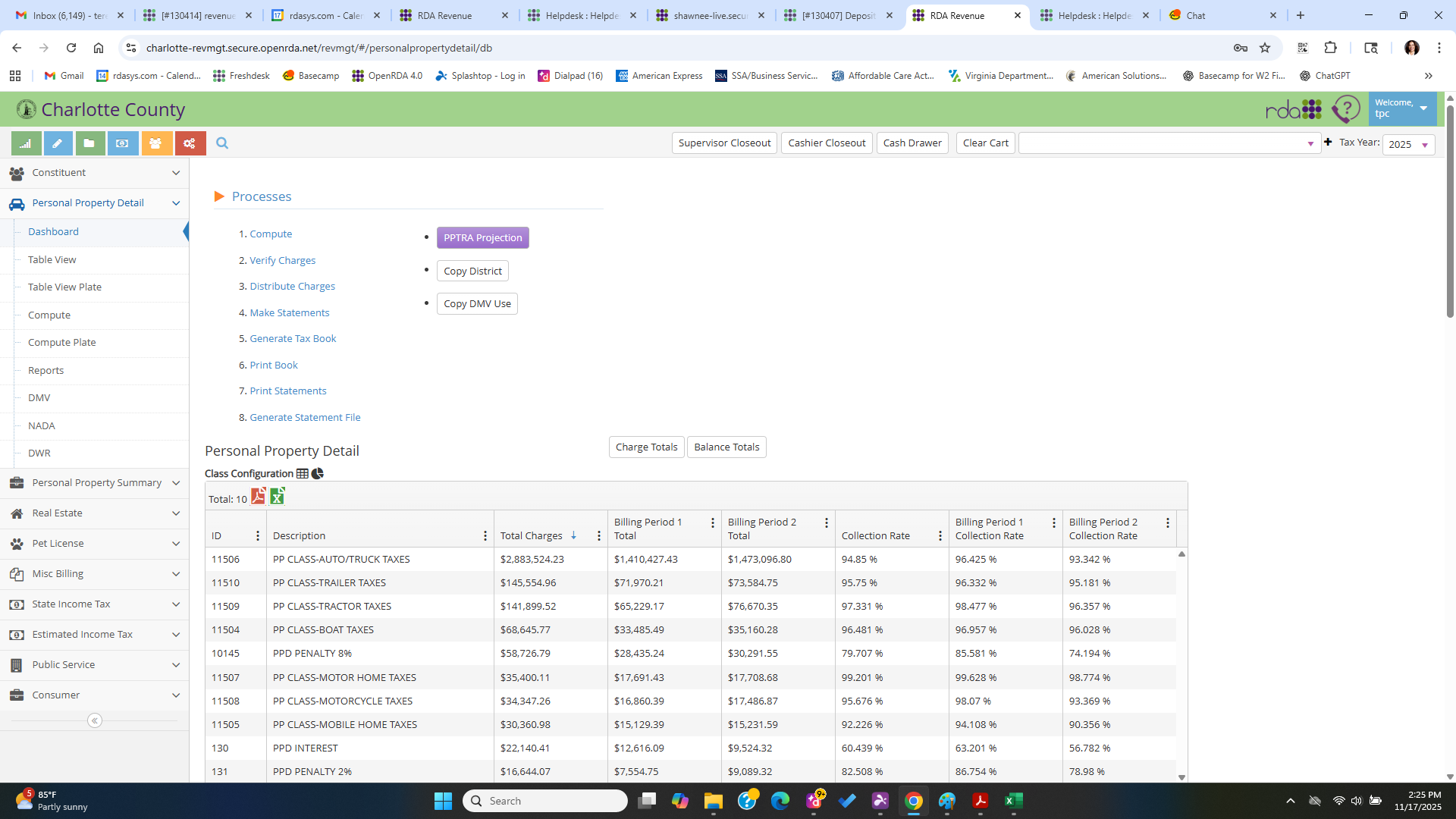
Task: Open Class Configuration pie chart icon
Action: click(x=318, y=474)
